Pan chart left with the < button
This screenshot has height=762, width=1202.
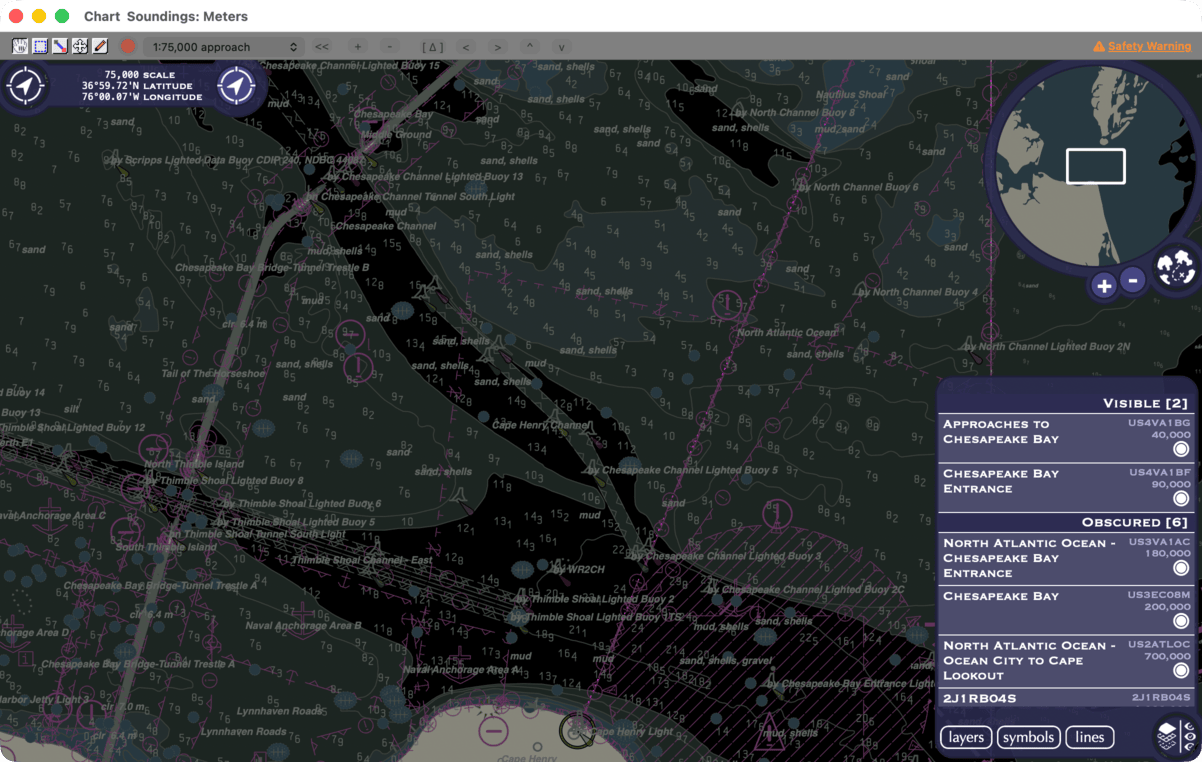click(x=466, y=47)
